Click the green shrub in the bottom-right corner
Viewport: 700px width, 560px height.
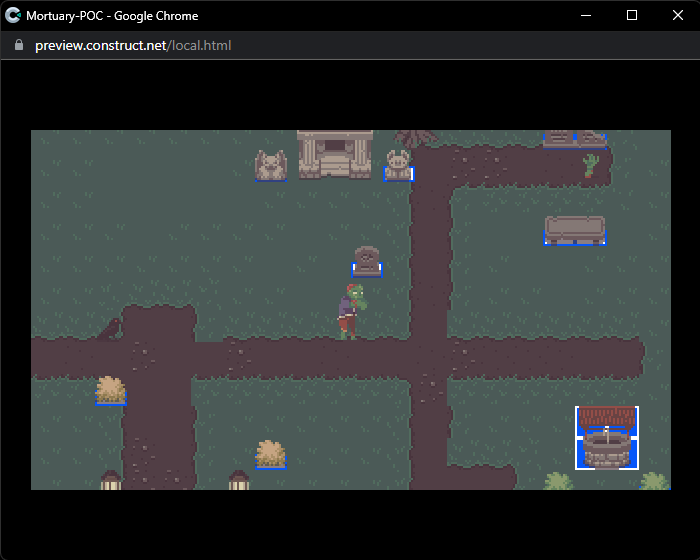point(655,481)
